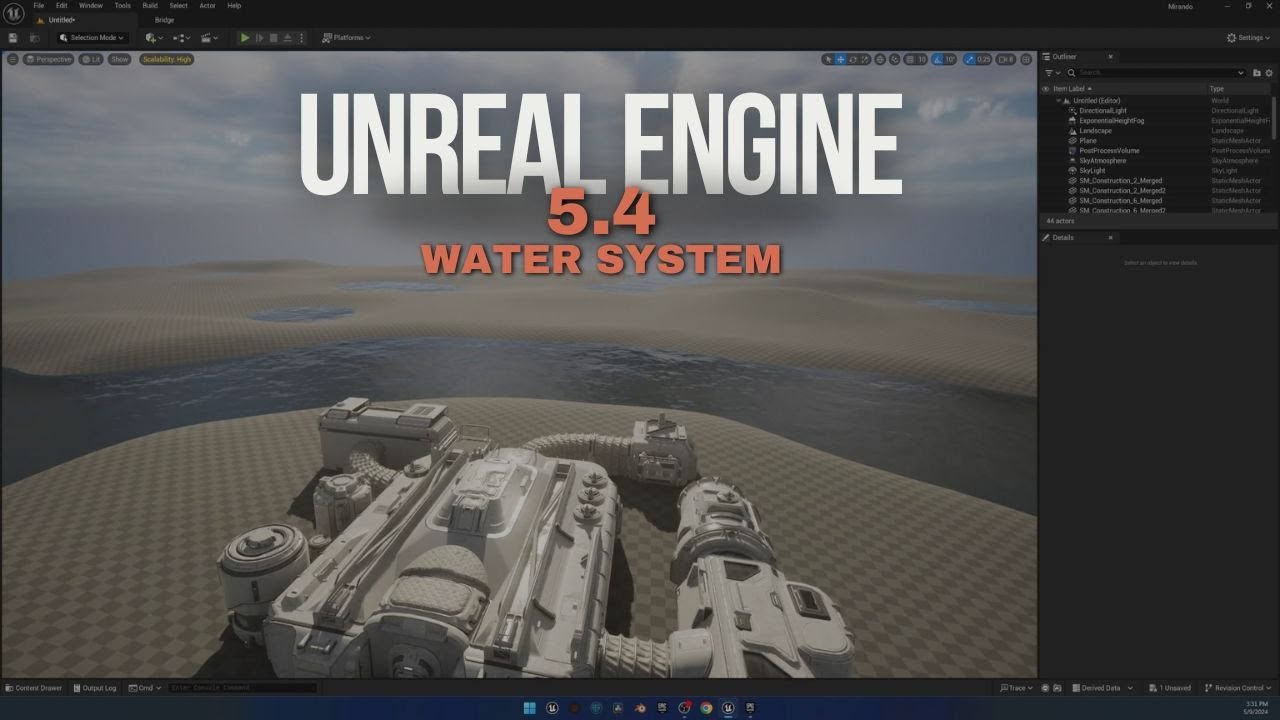Click the Eject button beside Stop
1280x720 pixels.
[288, 38]
